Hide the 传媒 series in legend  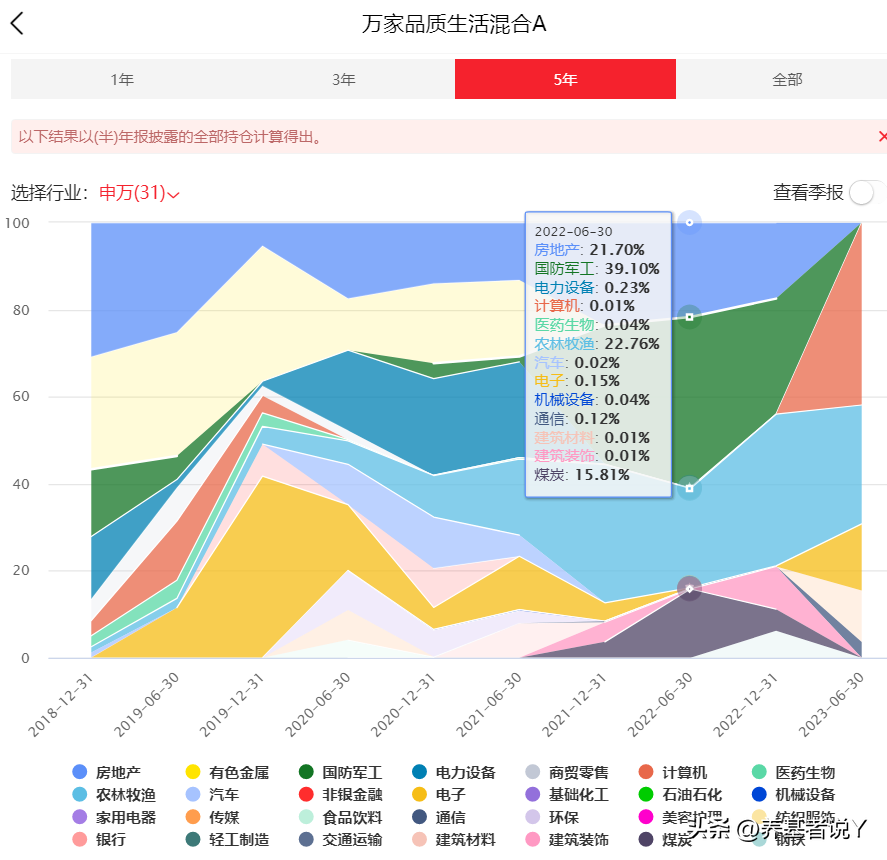tap(212, 818)
